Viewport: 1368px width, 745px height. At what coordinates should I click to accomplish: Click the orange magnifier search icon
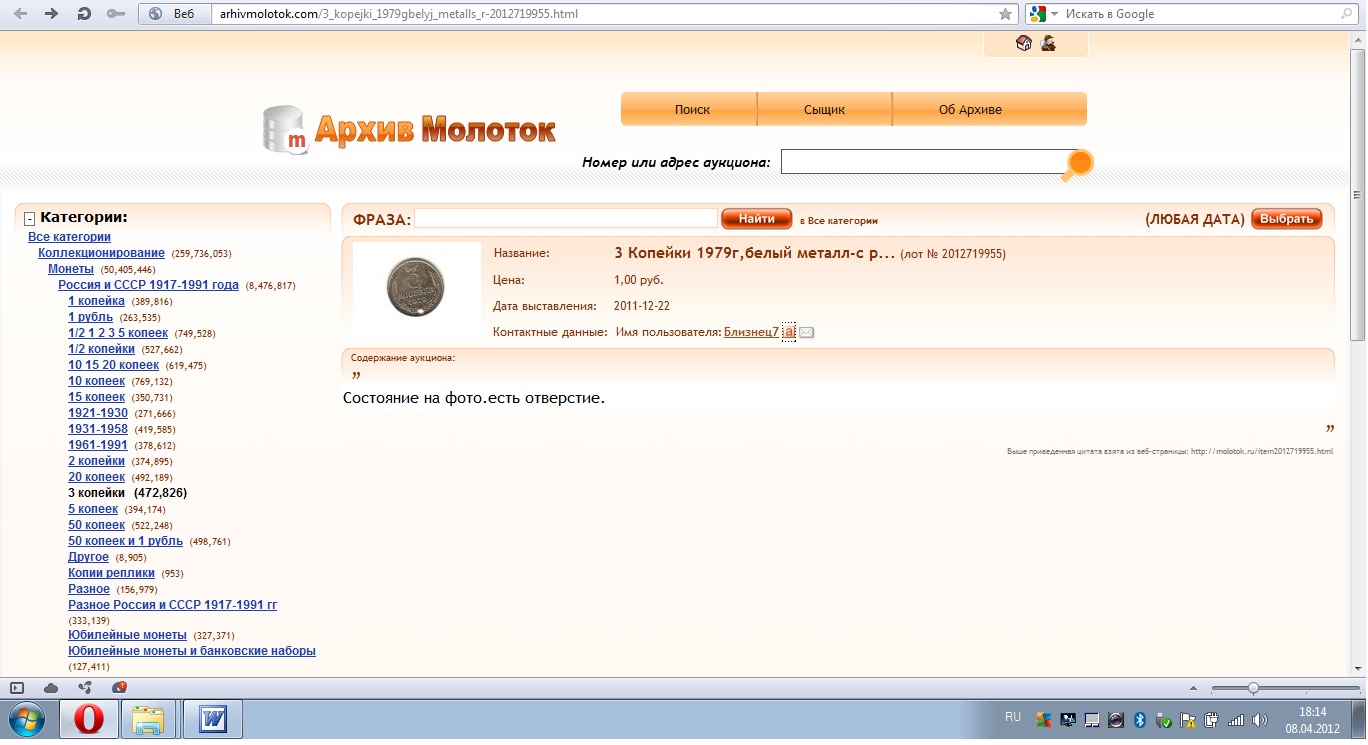1078,163
